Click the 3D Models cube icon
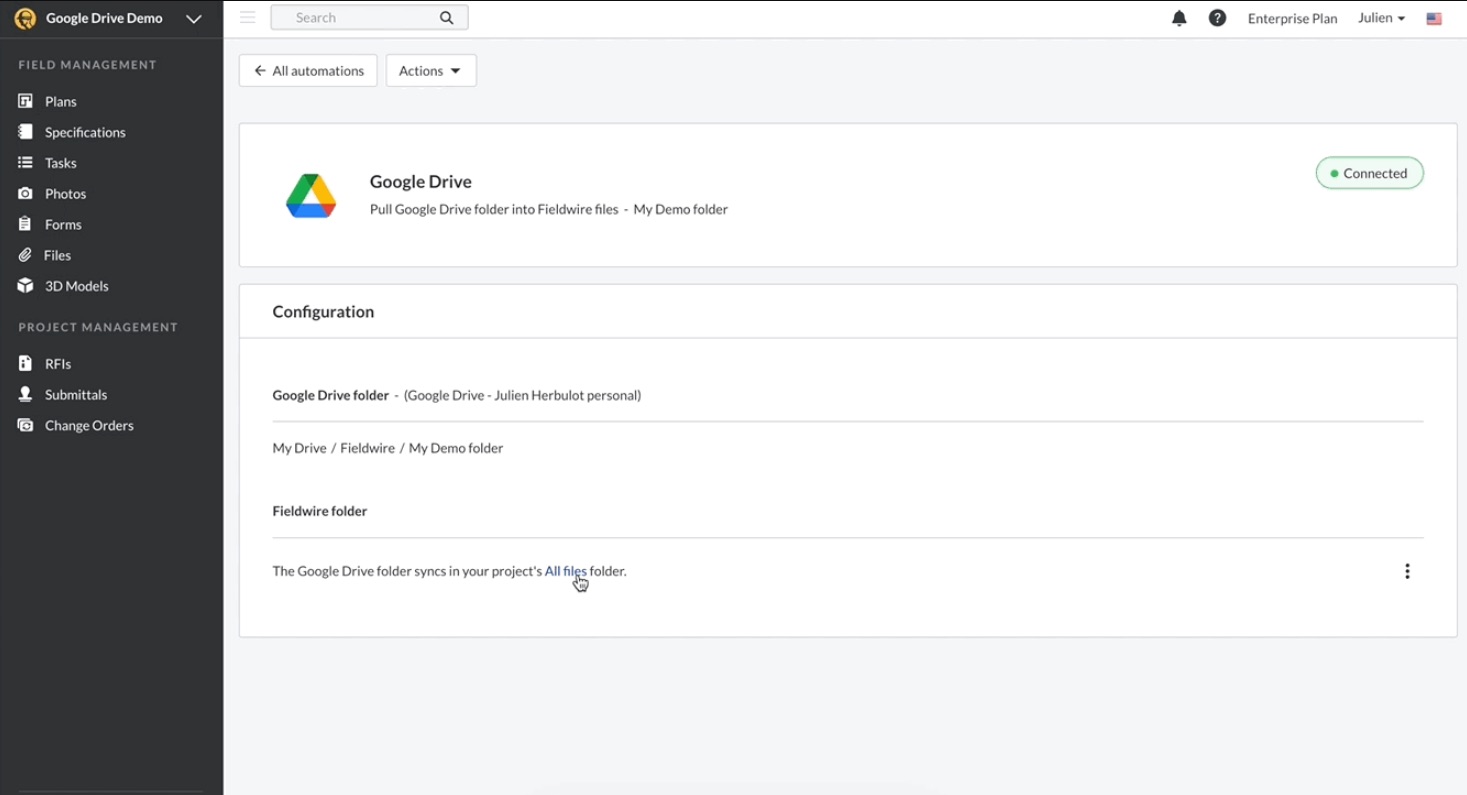The width and height of the screenshot is (1467, 795). point(25,286)
